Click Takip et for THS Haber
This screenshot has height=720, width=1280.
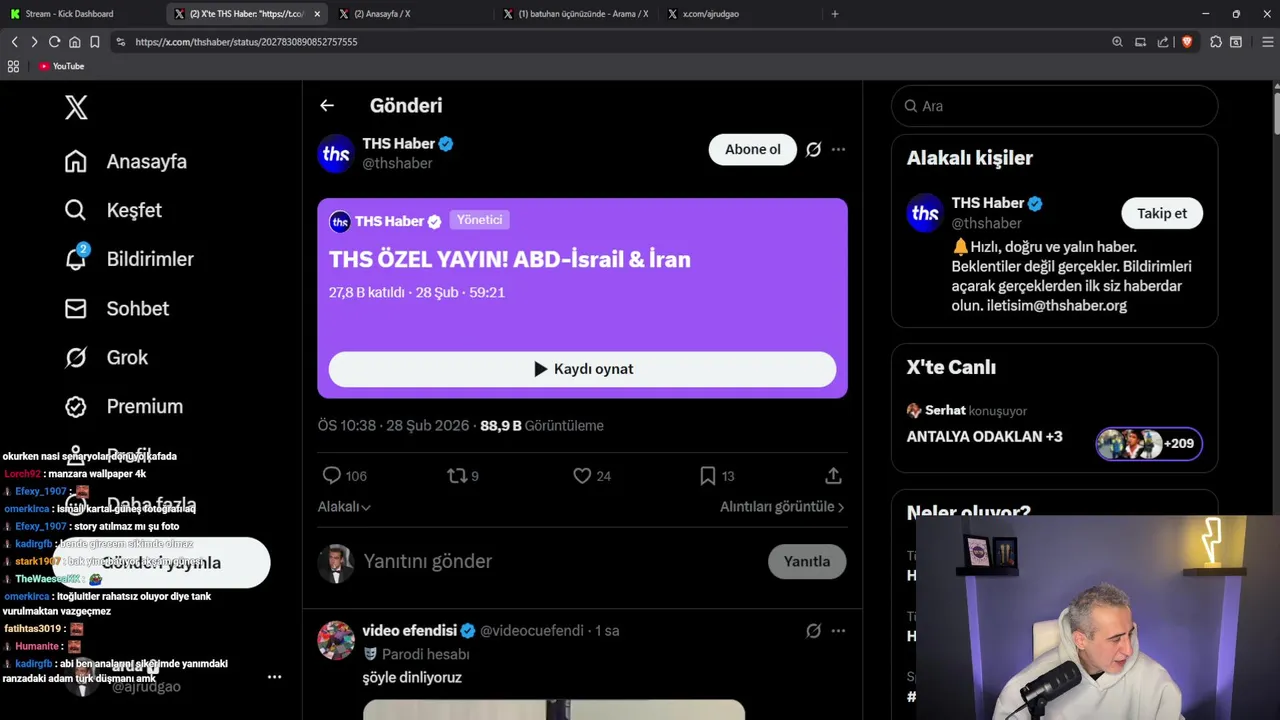[1161, 213]
